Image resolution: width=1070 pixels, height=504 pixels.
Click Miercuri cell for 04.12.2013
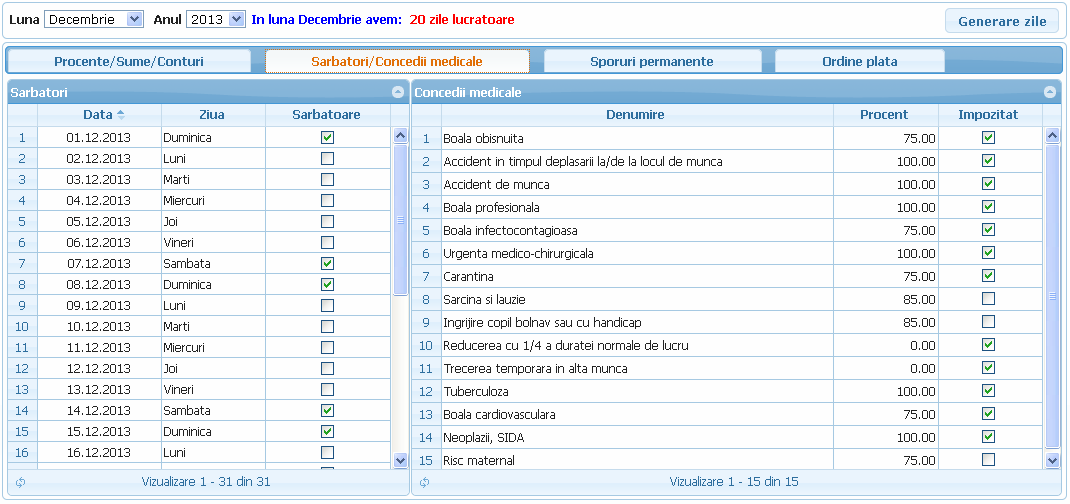[213, 201]
